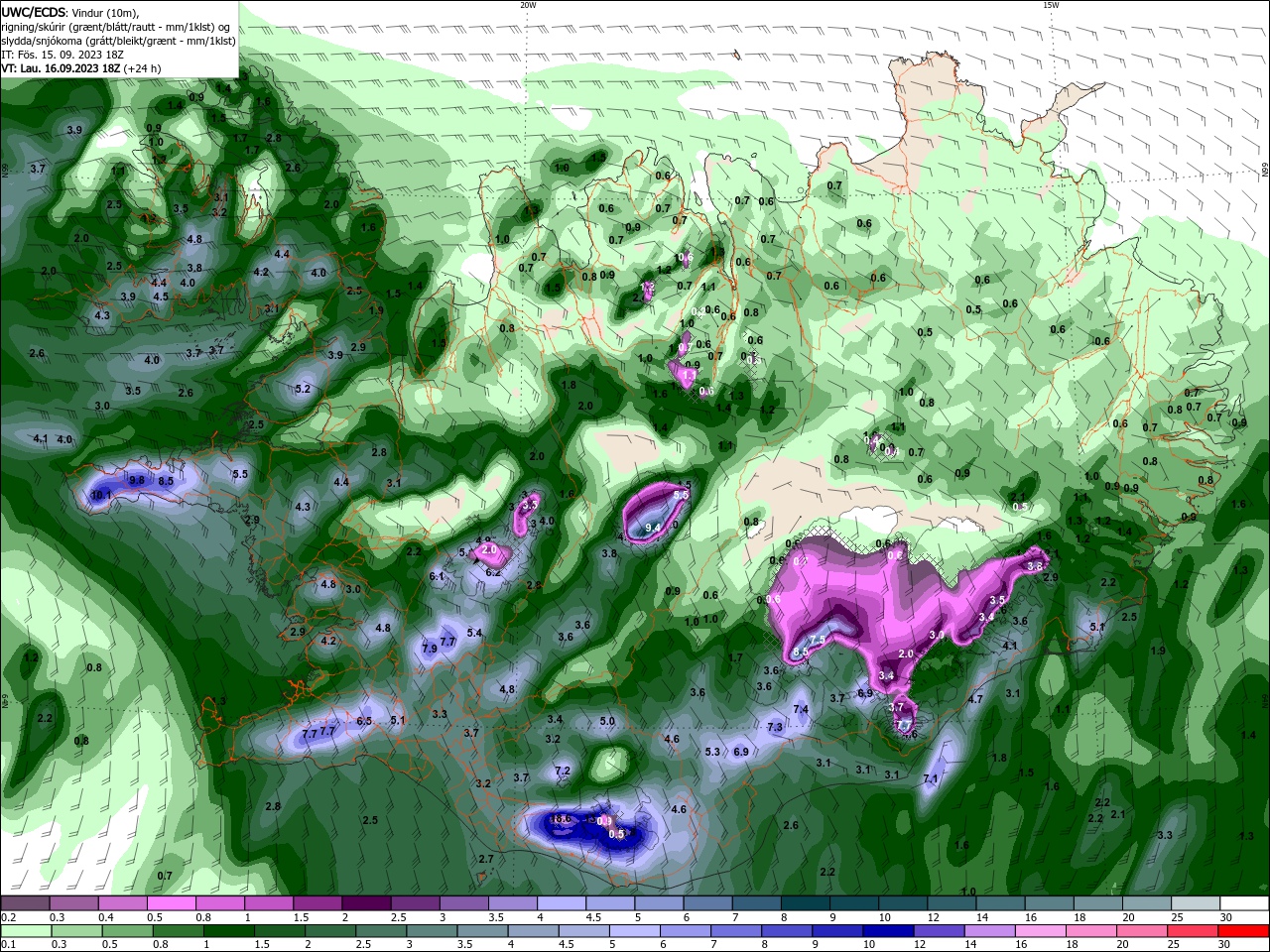Screen dimensions: 1270x952
Task: Select the dark teal legend swatch labeled 8
Action: pos(806,903)
